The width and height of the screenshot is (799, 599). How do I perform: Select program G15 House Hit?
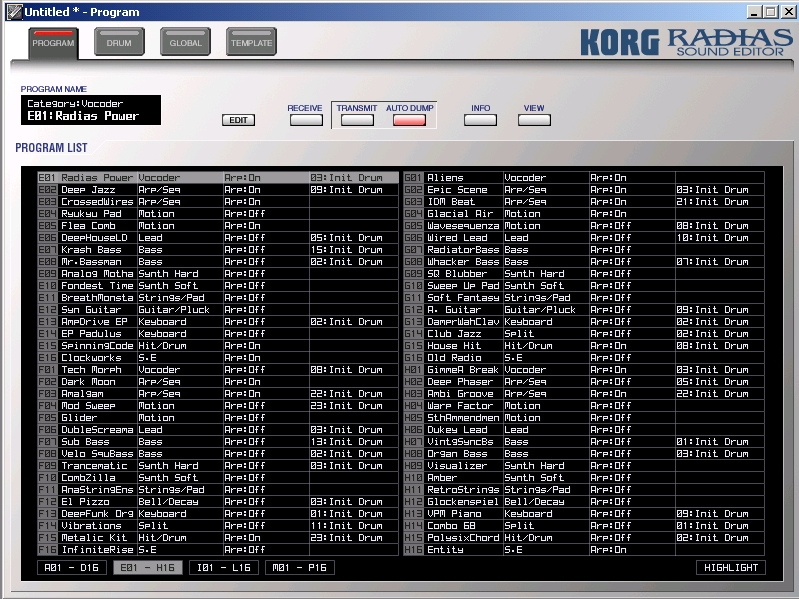584,346
